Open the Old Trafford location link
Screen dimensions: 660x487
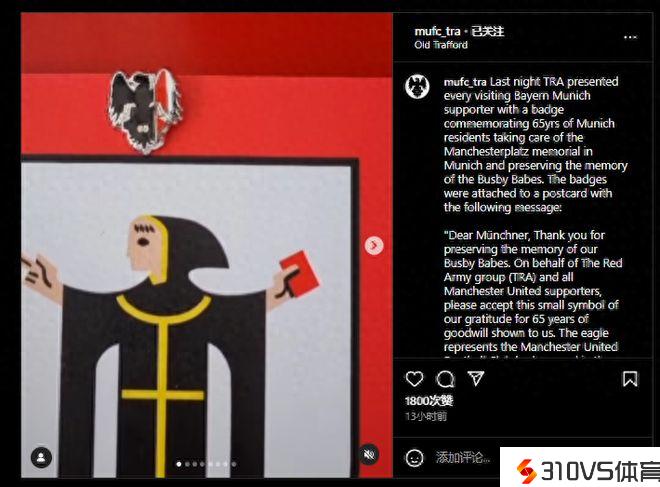[x=441, y=45]
